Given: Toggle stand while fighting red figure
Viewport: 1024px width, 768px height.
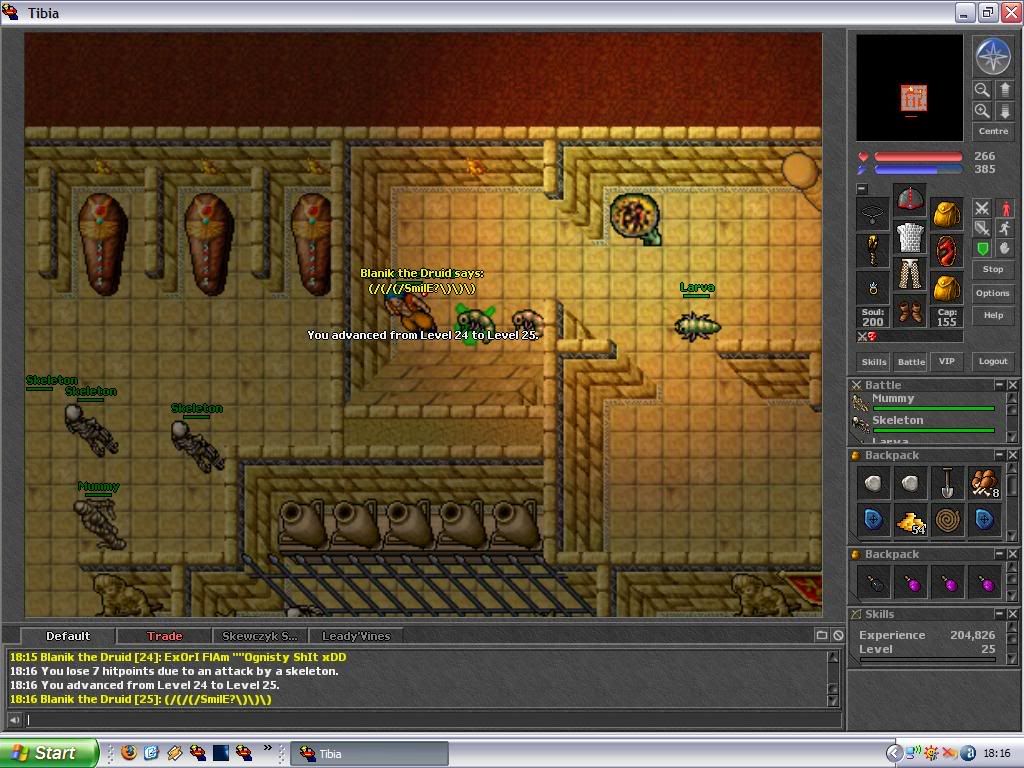Looking at the screenshot, I should tap(1004, 208).
